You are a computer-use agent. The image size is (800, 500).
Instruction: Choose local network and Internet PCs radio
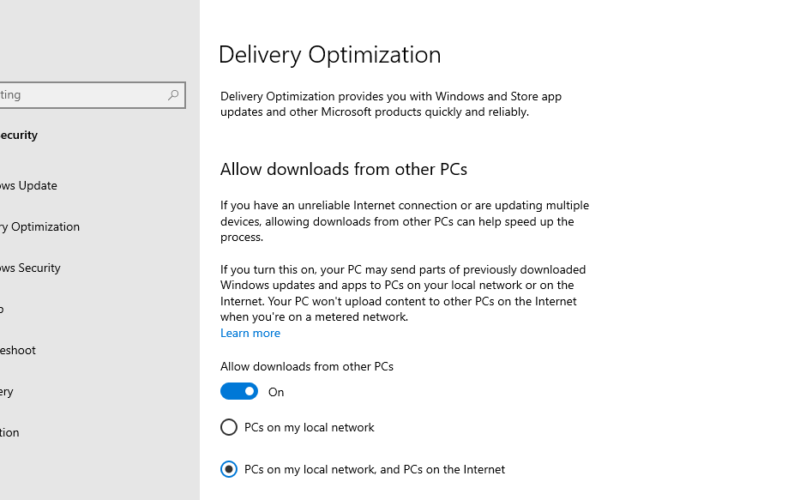(x=229, y=469)
